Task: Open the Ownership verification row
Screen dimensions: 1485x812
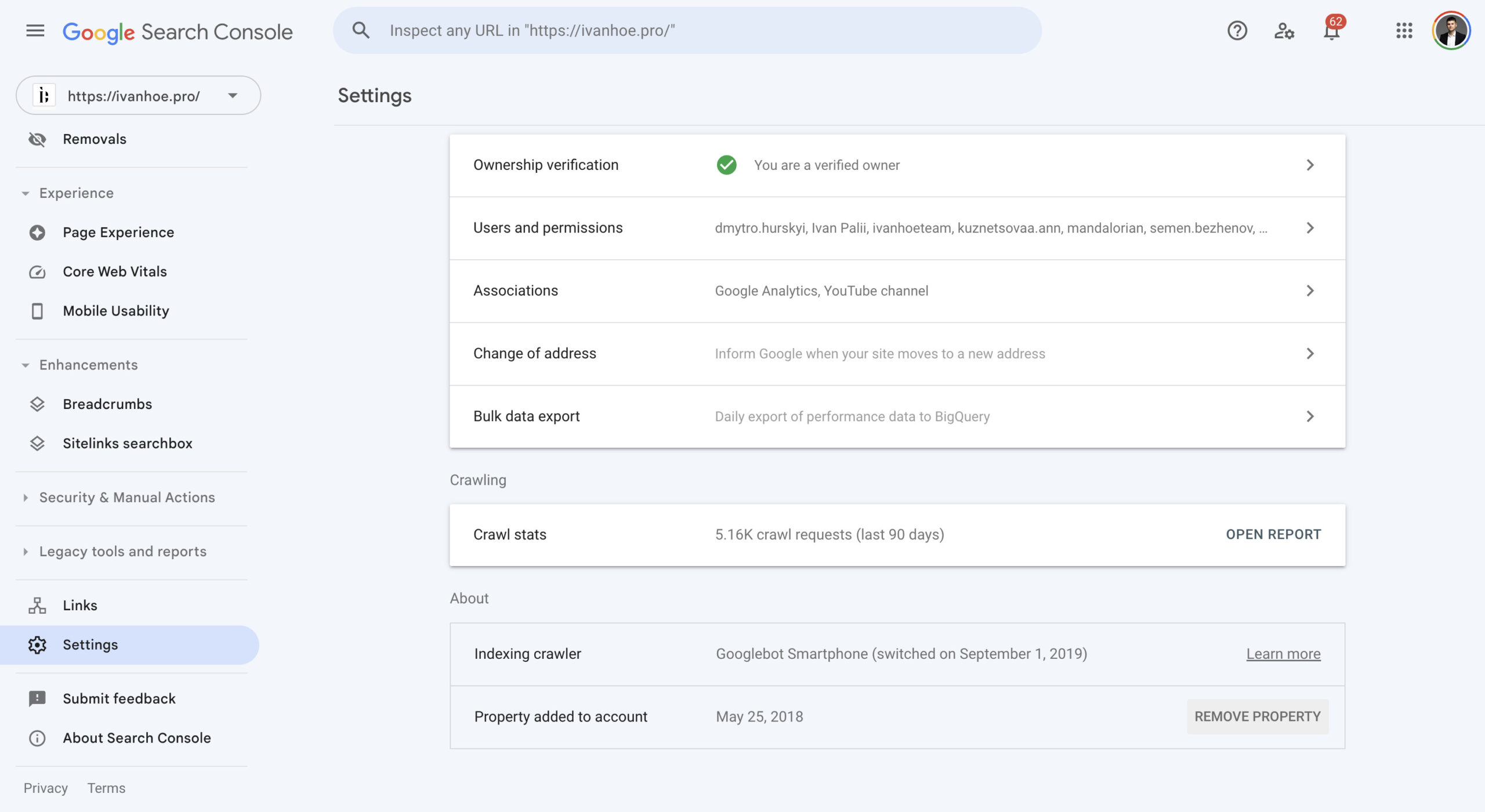Action: 897,165
